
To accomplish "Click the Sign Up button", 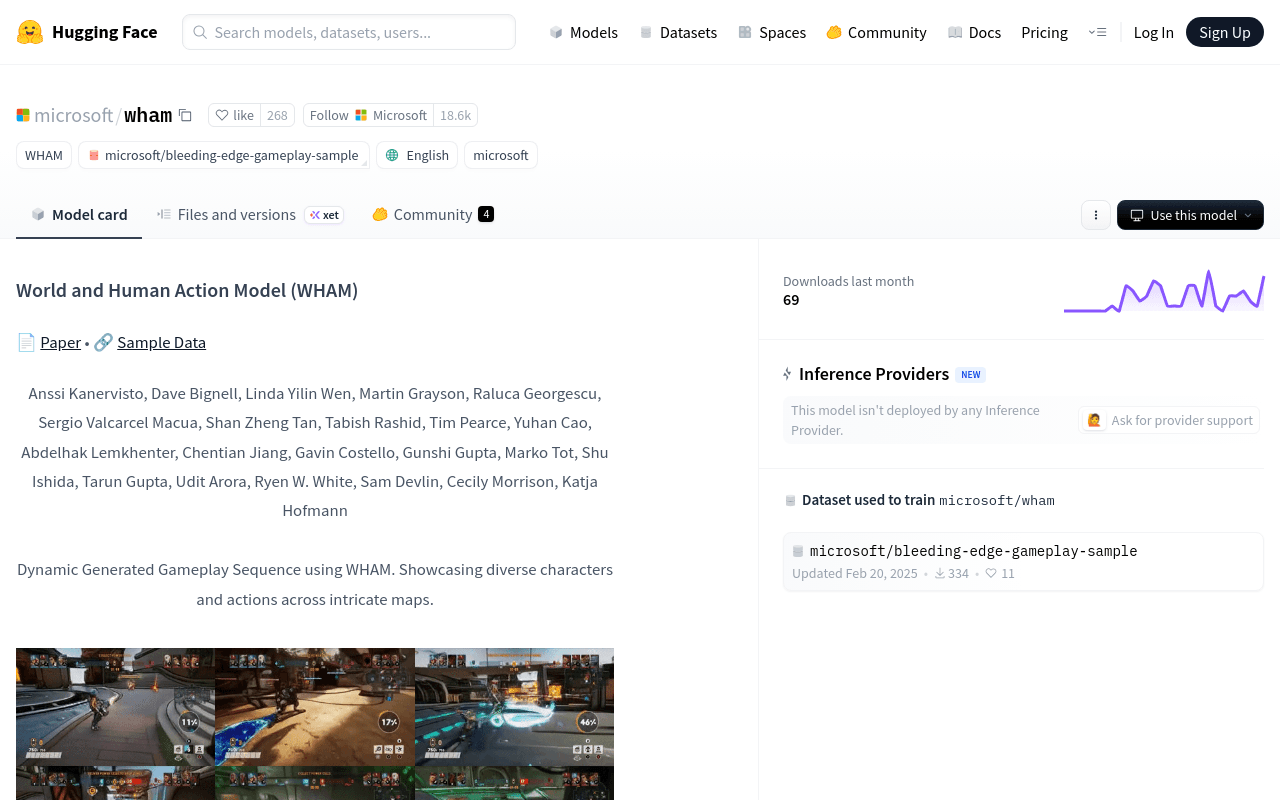I will coord(1225,32).
